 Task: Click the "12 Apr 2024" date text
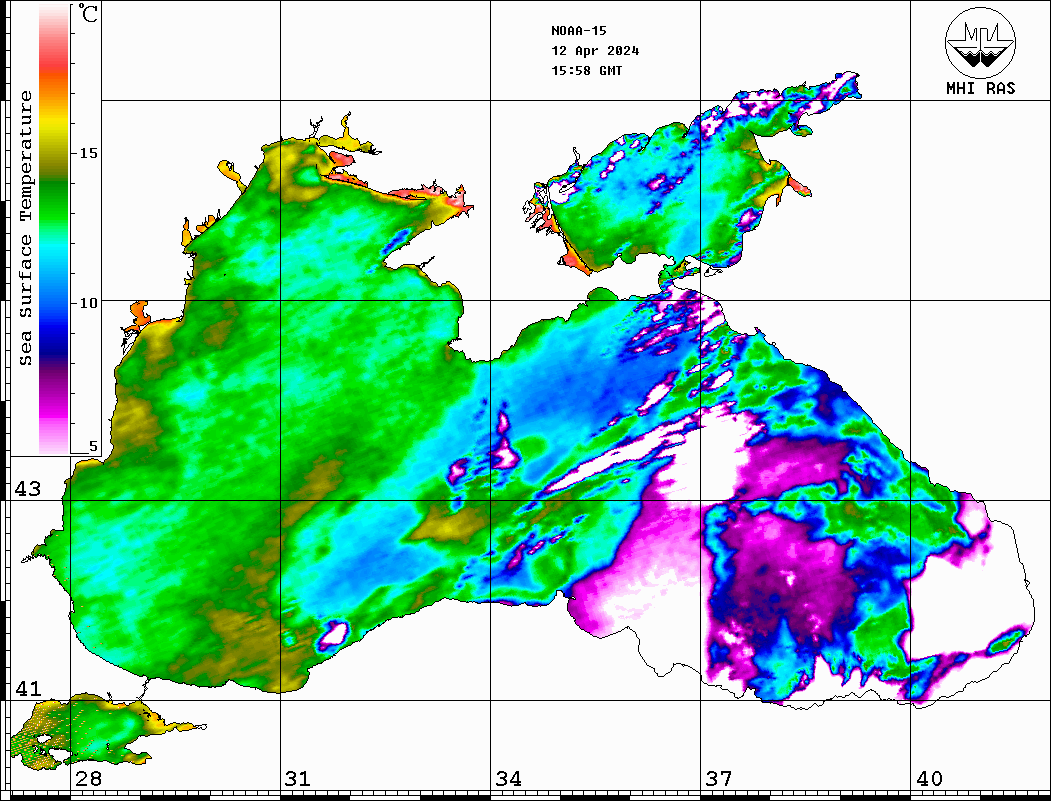[x=595, y=50]
